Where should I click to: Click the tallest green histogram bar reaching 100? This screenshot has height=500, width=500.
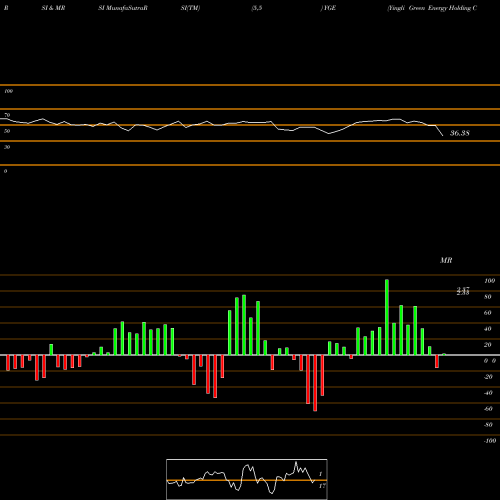coord(387,317)
